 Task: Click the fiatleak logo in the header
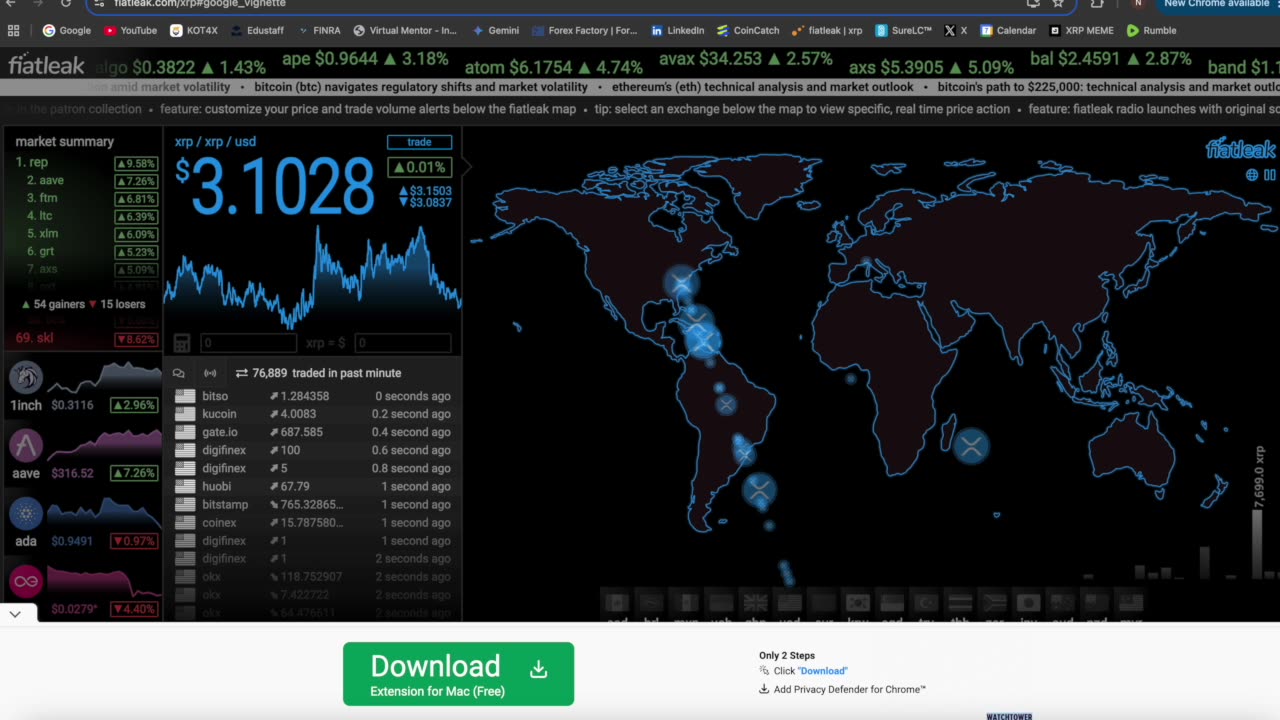46,66
